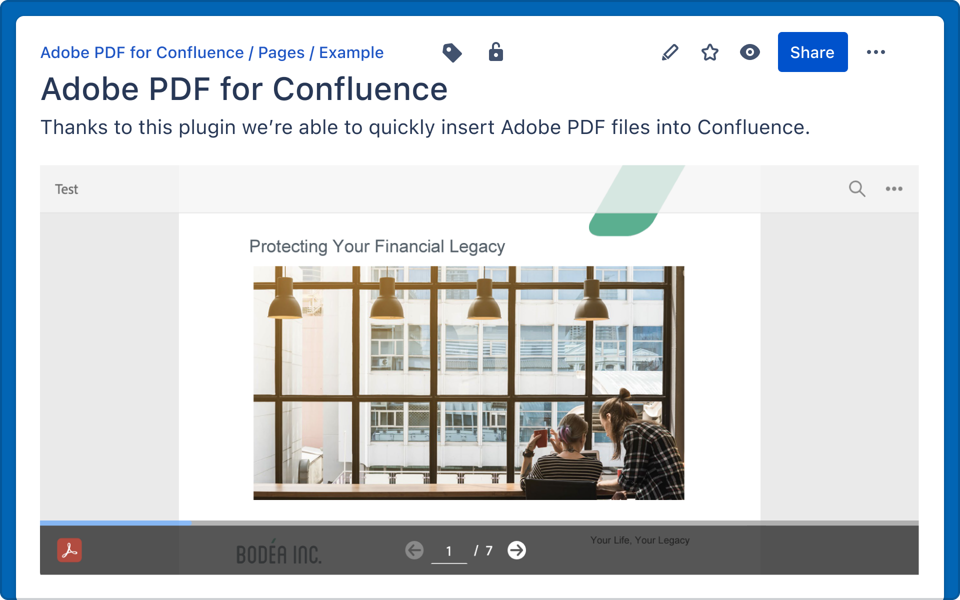960x600 pixels.
Task: Go to the previous PDF page arrow
Action: tap(414, 550)
